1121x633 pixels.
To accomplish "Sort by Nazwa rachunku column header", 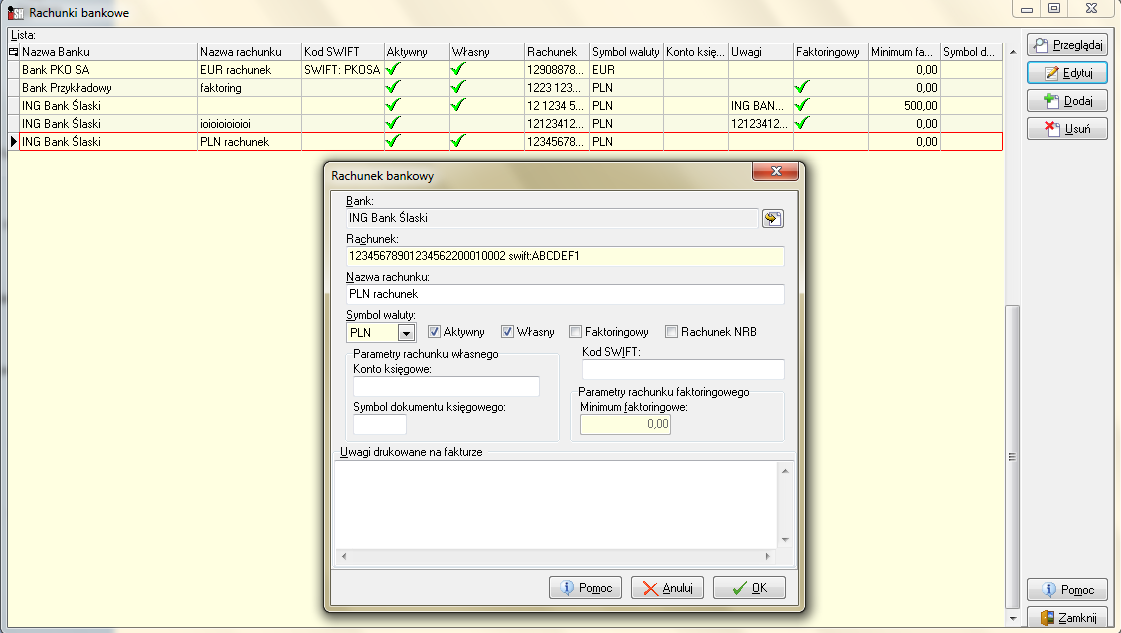I will 250,51.
